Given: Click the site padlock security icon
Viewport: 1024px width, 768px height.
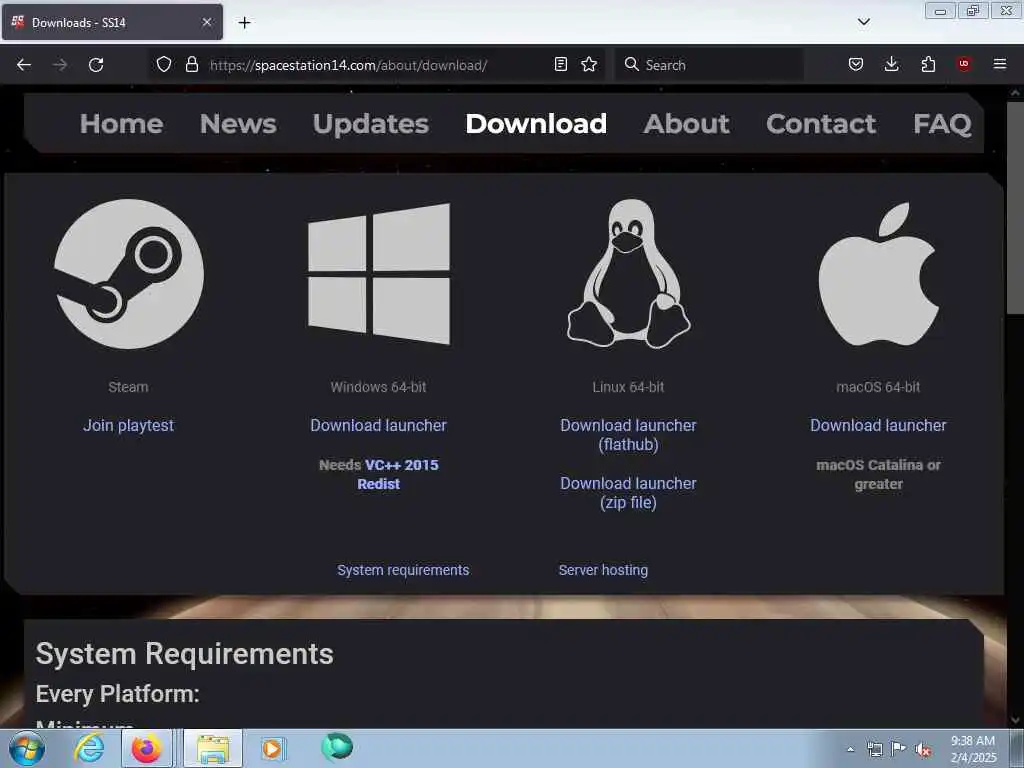Looking at the screenshot, I should (x=191, y=64).
